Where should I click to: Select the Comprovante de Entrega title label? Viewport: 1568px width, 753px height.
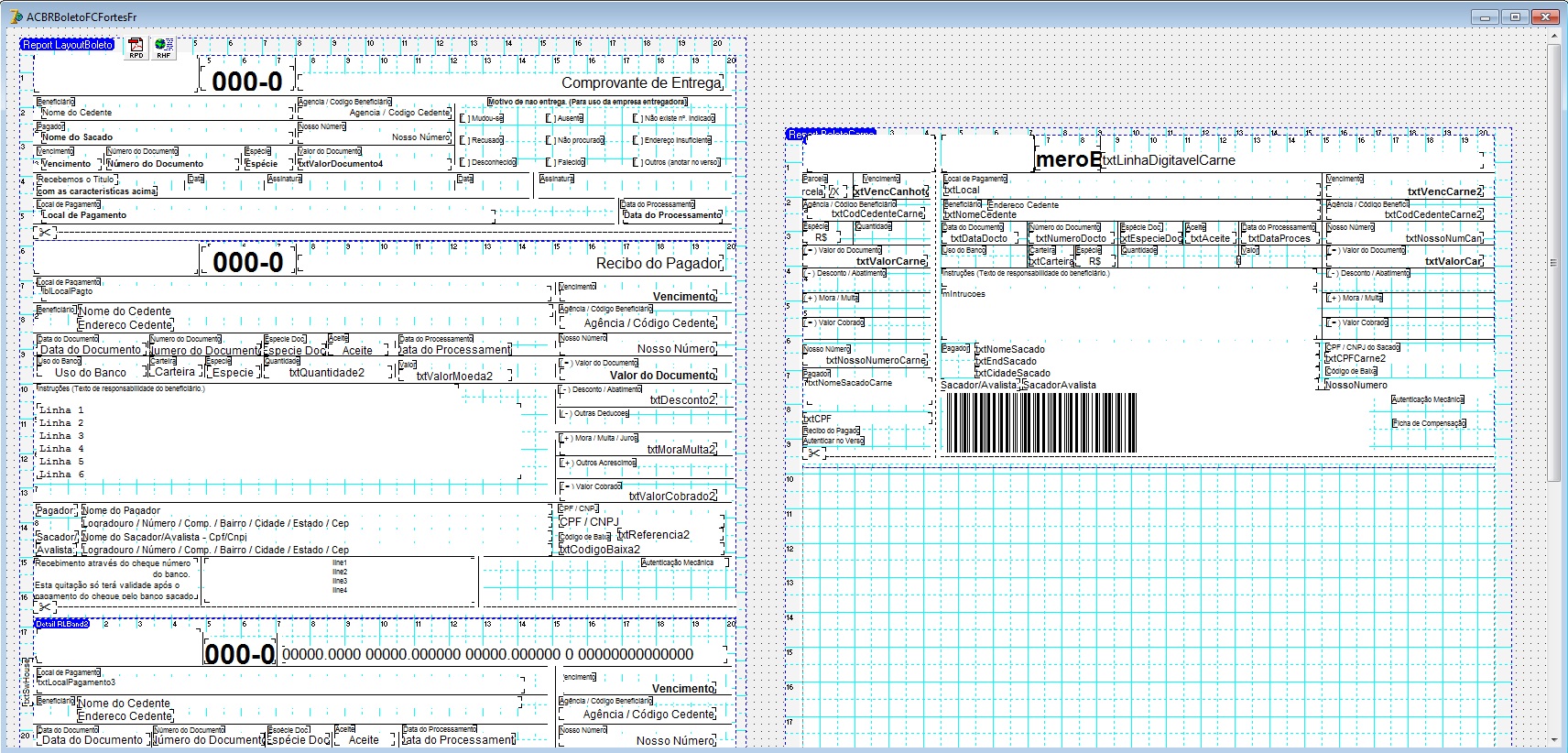[642, 82]
